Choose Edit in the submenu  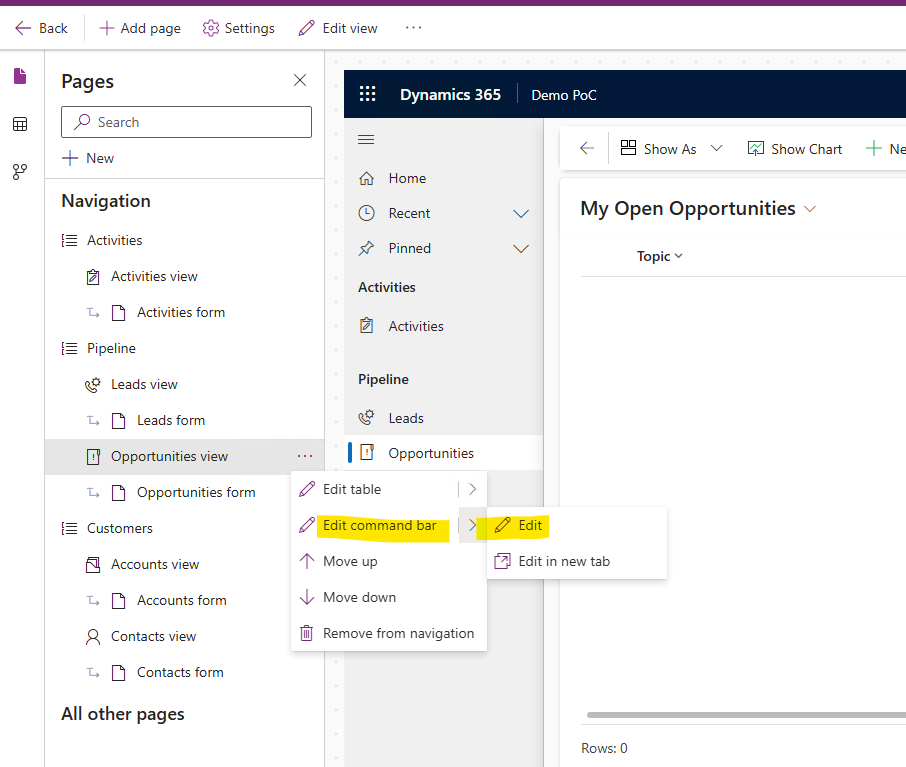tap(577, 525)
